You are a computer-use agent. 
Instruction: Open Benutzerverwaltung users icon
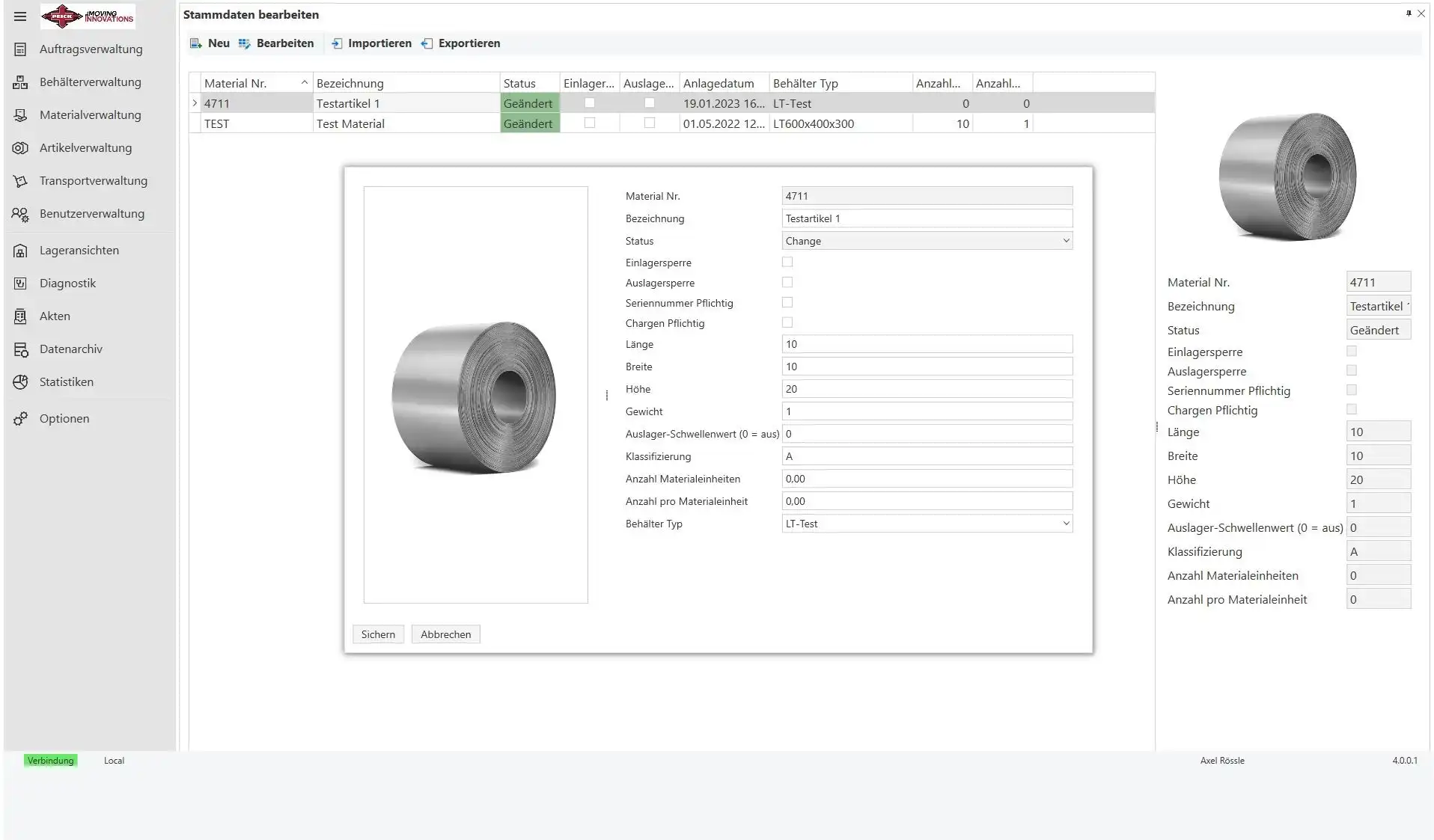point(20,215)
